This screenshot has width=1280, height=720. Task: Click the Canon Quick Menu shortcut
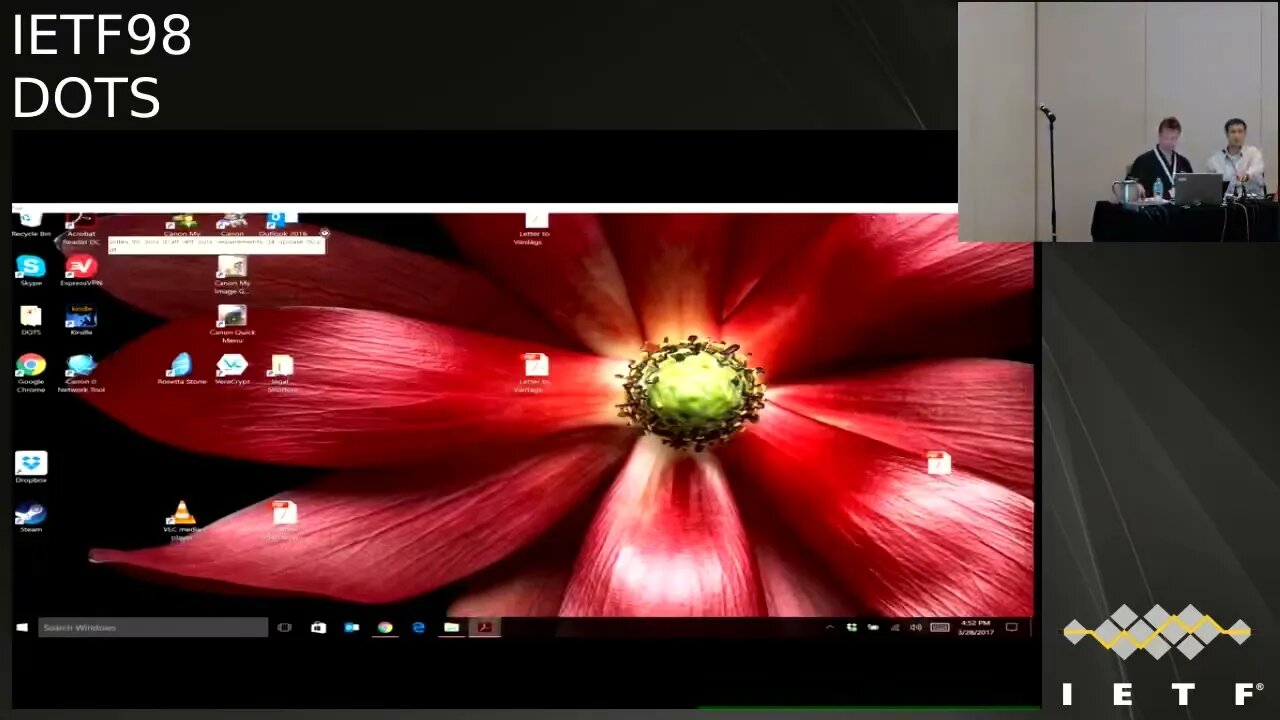(x=232, y=324)
